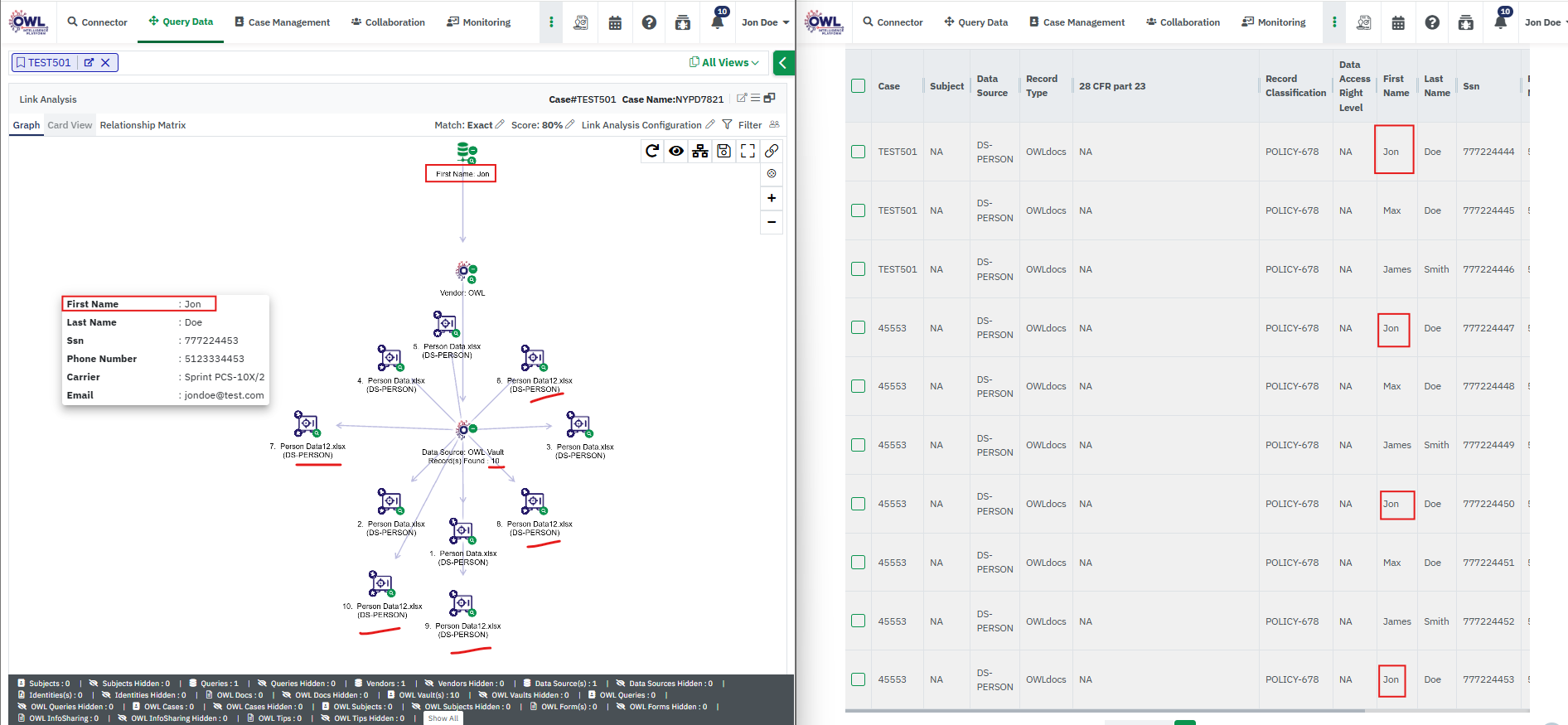
Task: Zoom in on the graph with plus button
Action: click(772, 198)
